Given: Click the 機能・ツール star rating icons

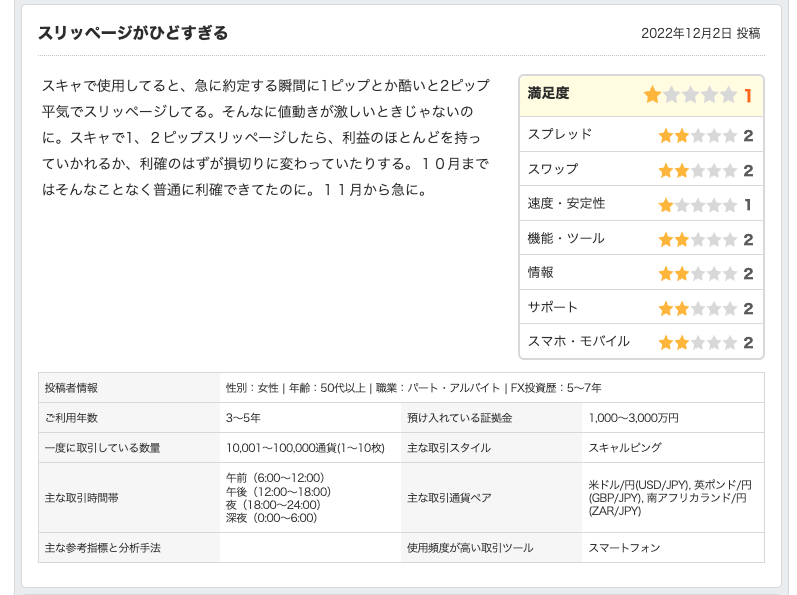Looking at the screenshot, I should pos(697,239).
